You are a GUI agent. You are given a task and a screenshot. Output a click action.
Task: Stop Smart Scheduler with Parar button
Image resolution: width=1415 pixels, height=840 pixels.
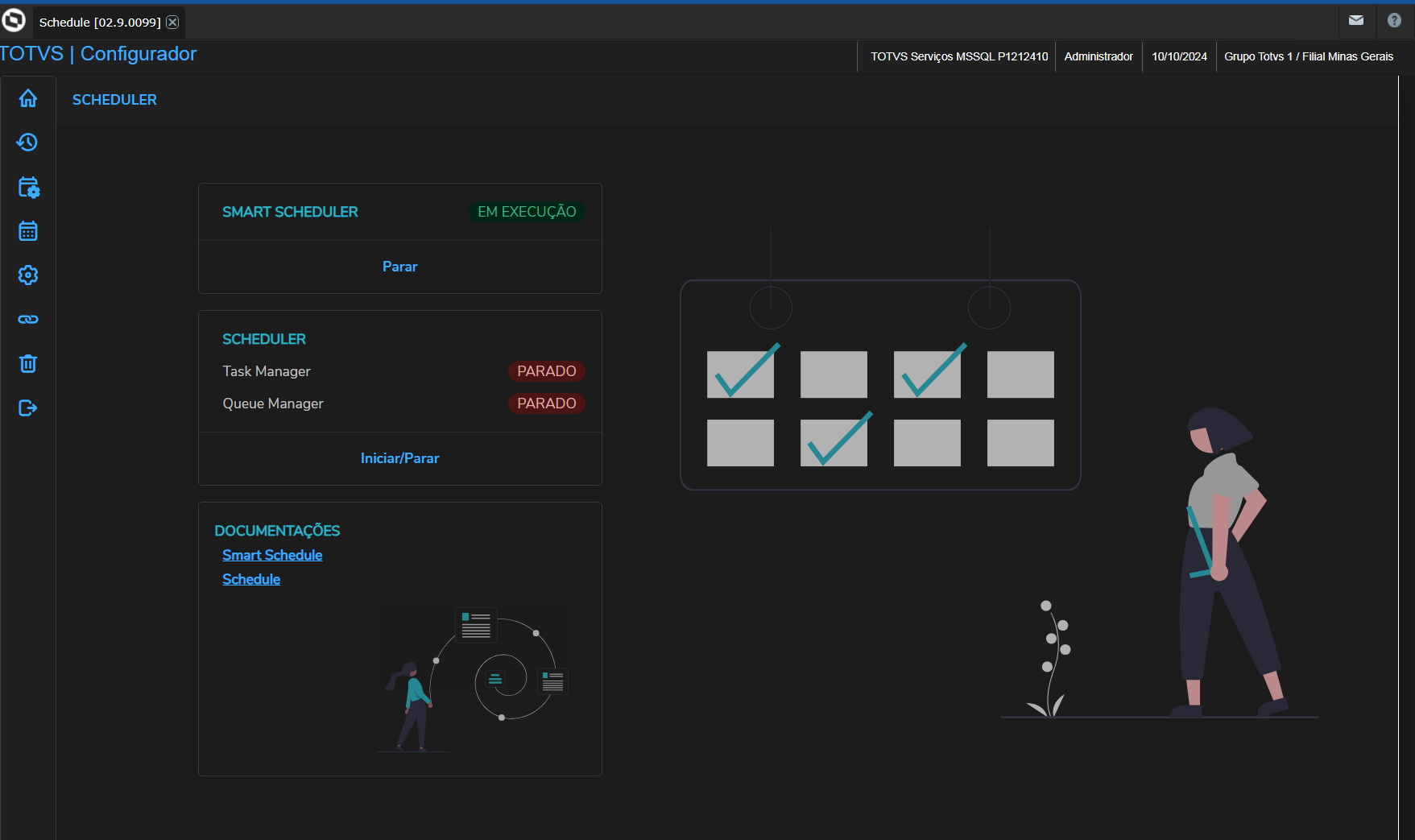pos(400,267)
